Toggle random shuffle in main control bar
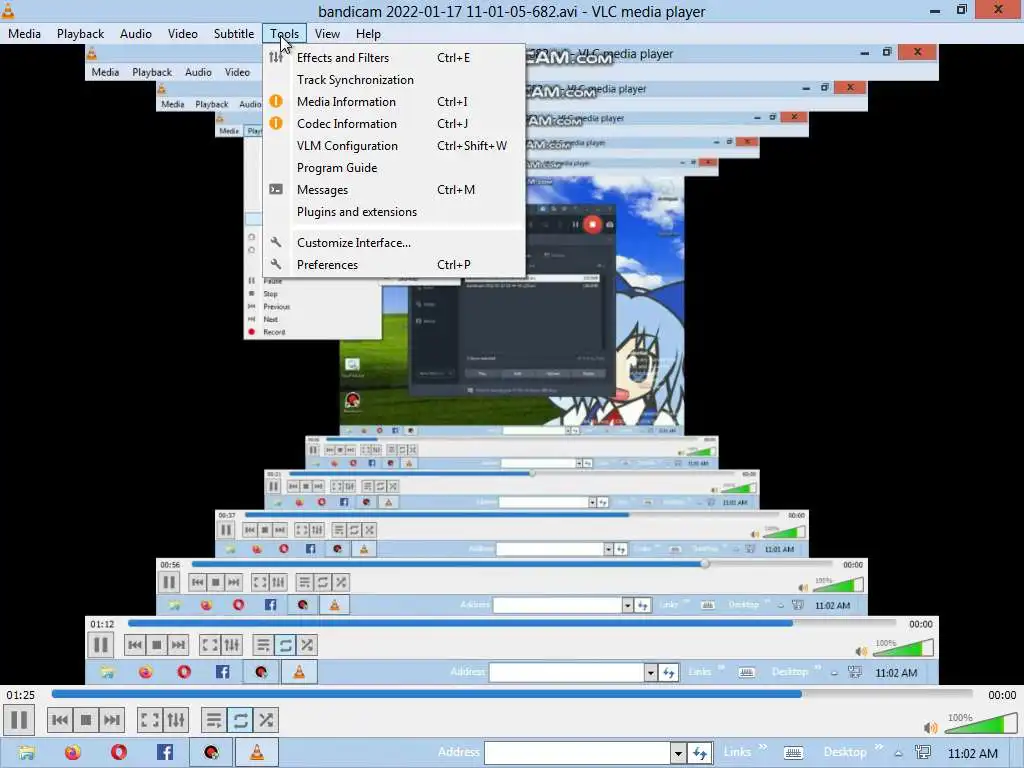Viewport: 1024px width, 768px height. 265,720
